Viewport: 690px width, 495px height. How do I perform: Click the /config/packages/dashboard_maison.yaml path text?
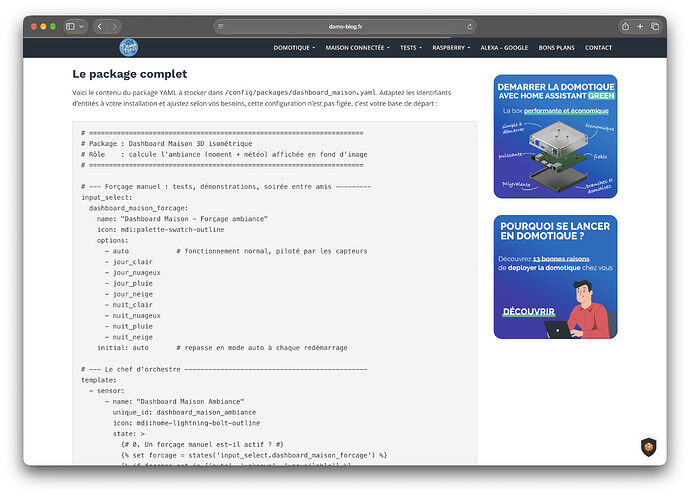301,92
